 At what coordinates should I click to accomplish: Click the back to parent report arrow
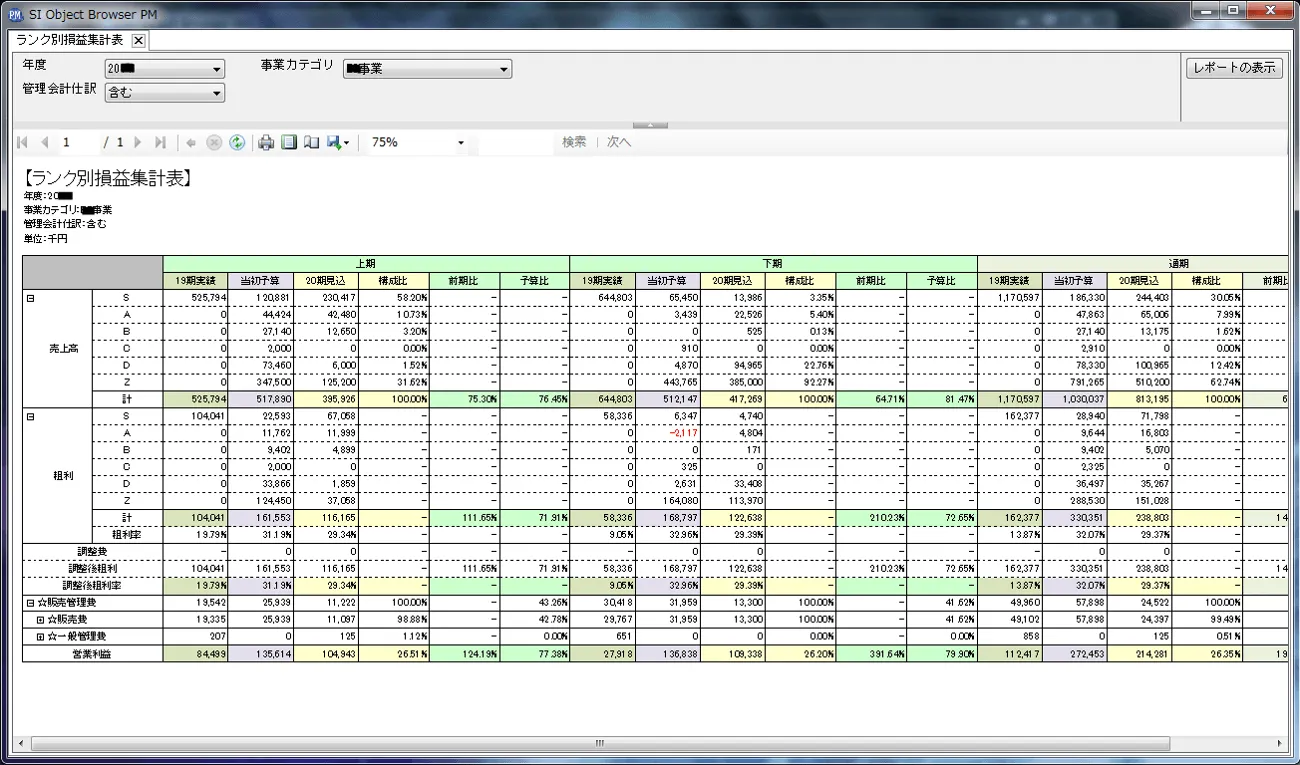click(191, 143)
